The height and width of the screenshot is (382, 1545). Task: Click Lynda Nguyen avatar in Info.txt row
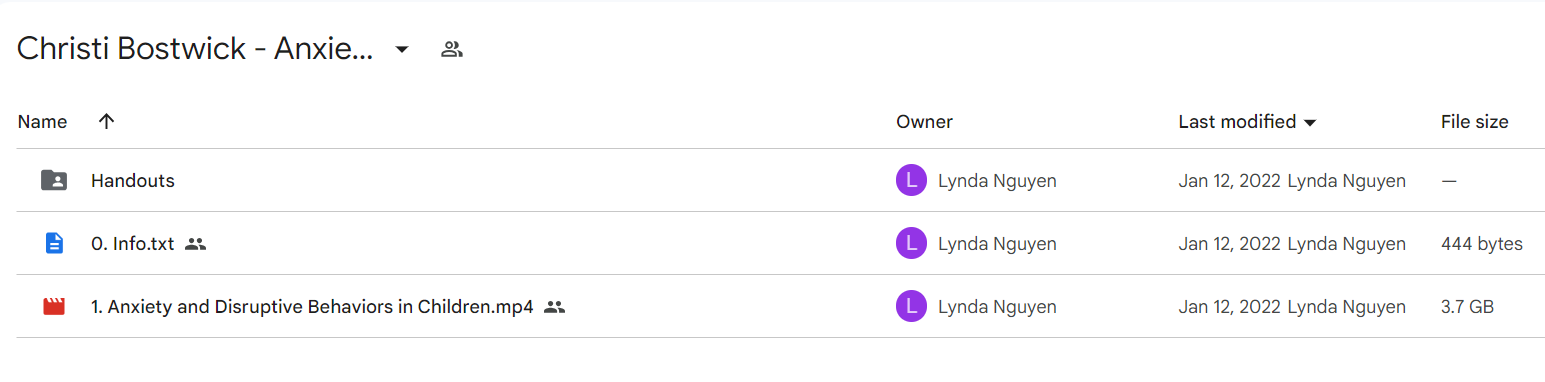point(911,243)
